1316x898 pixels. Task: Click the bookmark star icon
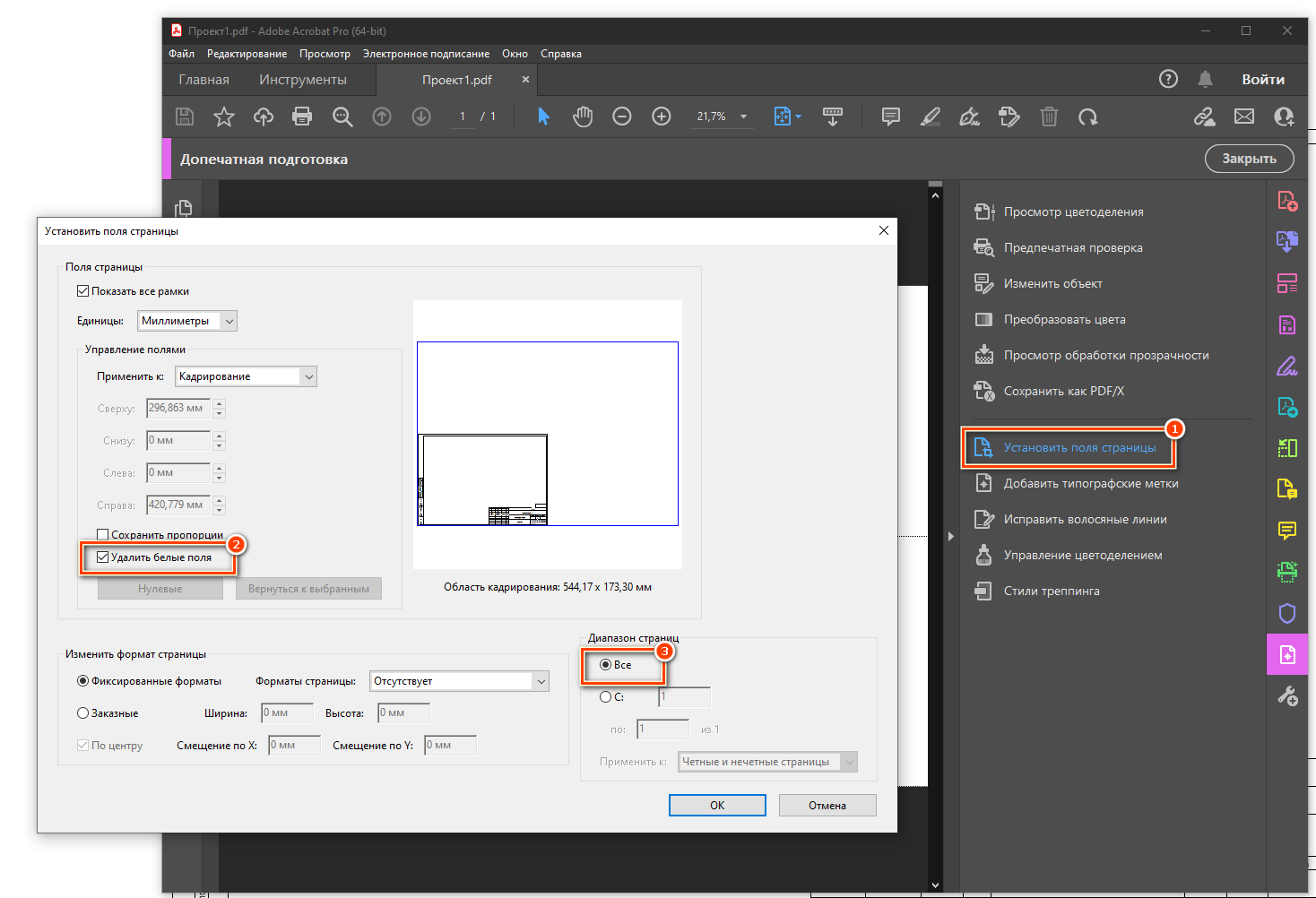[224, 117]
